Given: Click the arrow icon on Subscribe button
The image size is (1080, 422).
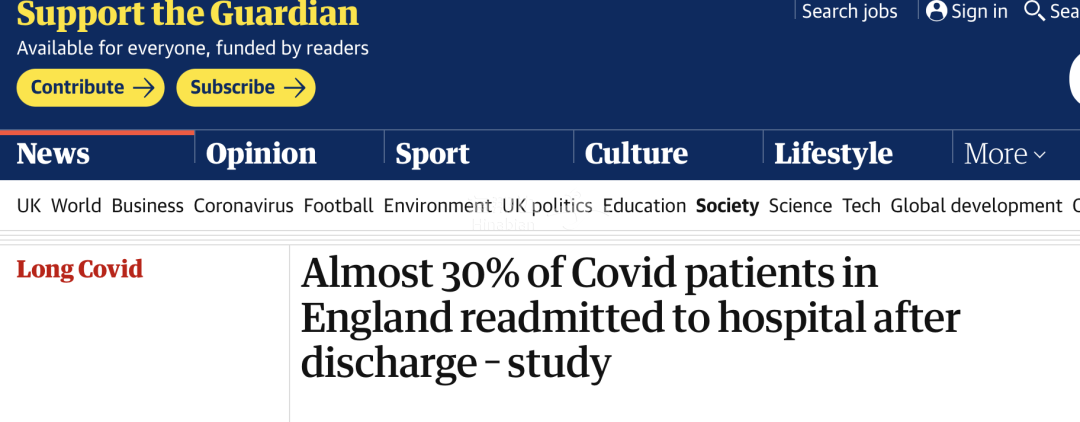Looking at the screenshot, I should 294,87.
